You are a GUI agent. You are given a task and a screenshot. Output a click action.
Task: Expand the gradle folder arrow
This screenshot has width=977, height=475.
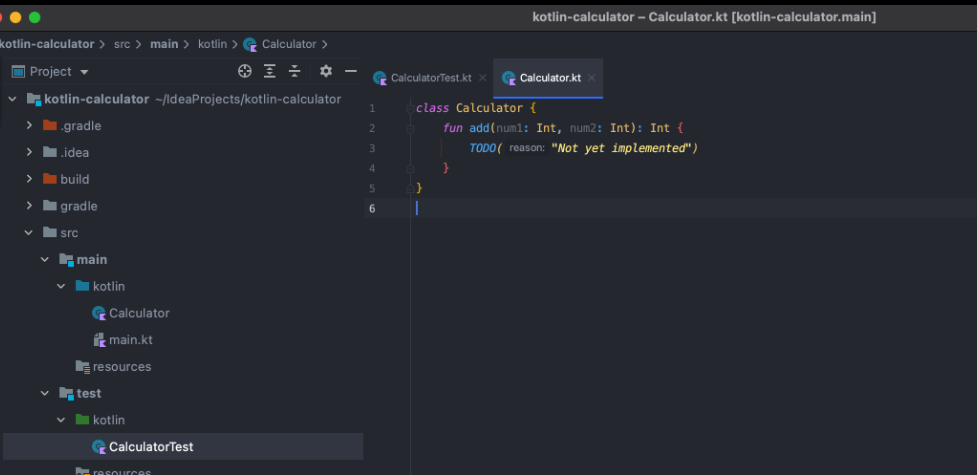[x=29, y=206]
